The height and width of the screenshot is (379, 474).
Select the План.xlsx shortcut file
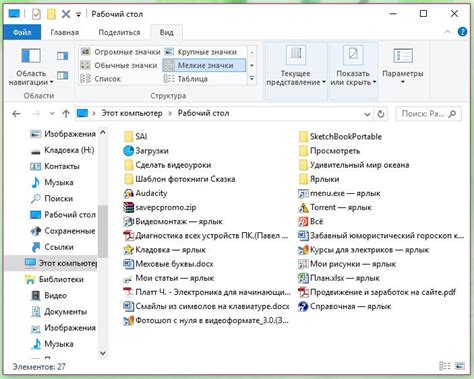coord(339,278)
